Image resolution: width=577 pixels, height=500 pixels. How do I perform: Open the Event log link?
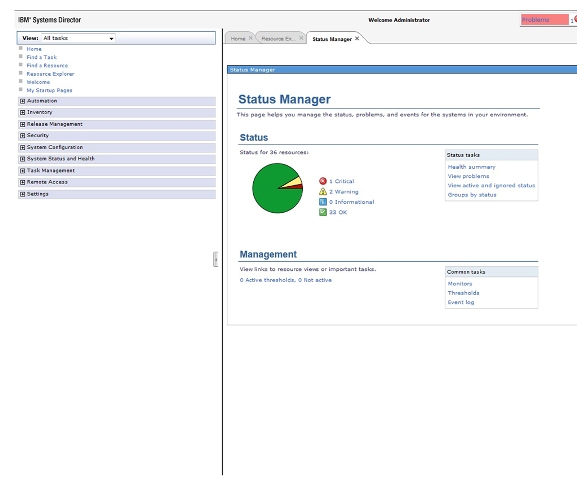(x=461, y=302)
